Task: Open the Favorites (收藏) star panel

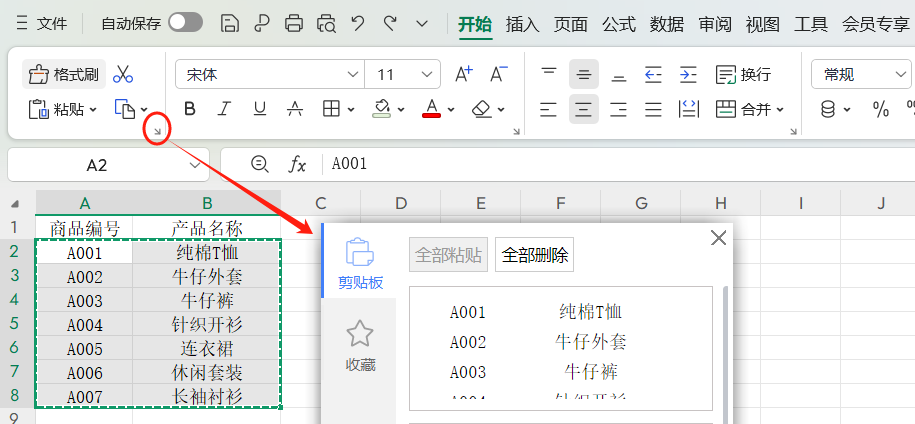Action: [360, 345]
